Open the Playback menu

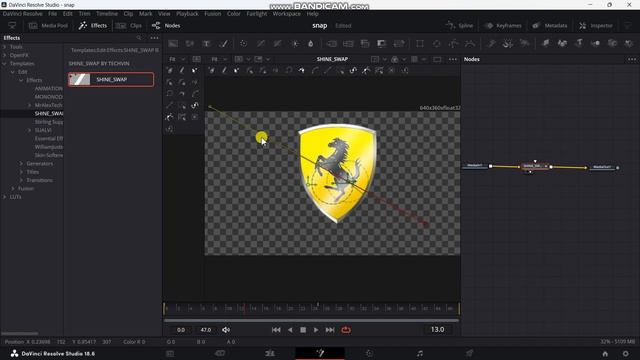[187, 13]
